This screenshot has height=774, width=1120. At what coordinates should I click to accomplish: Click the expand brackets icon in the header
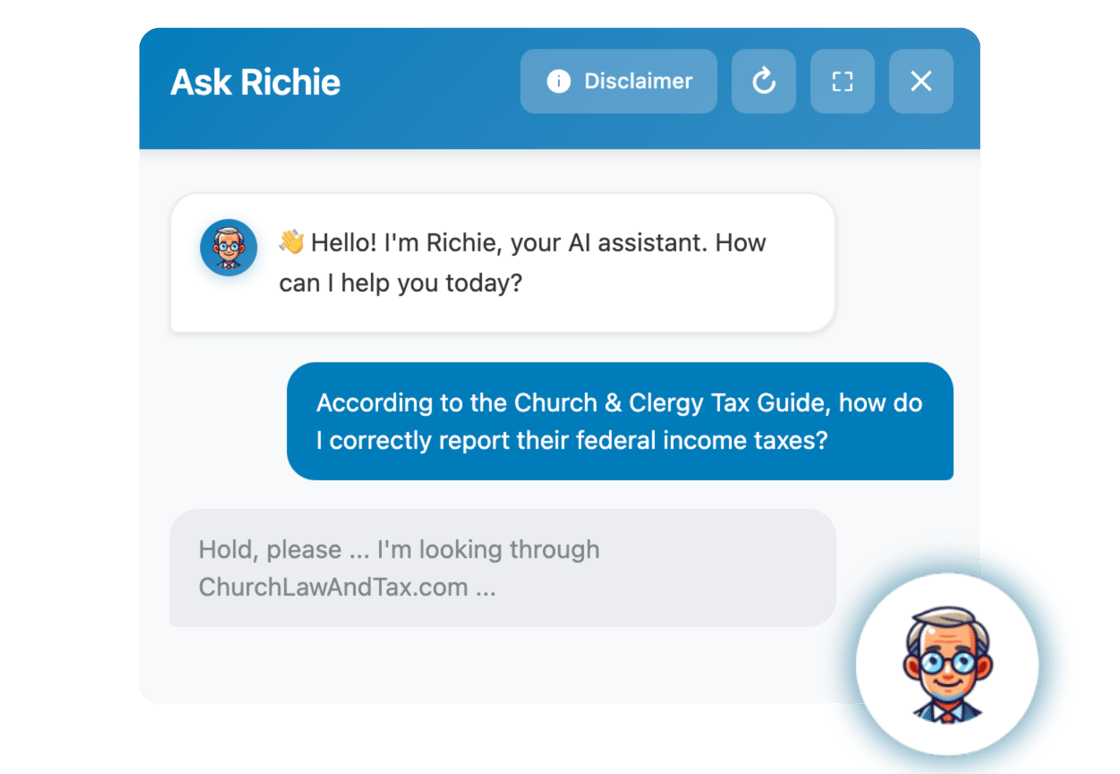pos(842,82)
